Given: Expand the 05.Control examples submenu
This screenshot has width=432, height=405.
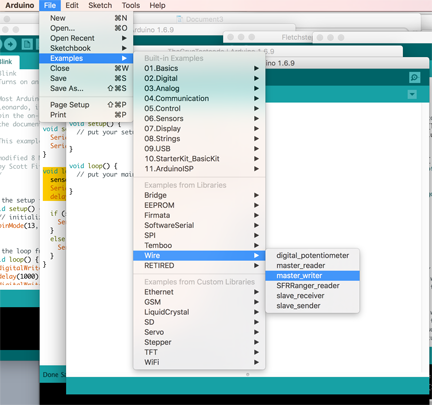Looking at the screenshot, I should [x=199, y=108].
